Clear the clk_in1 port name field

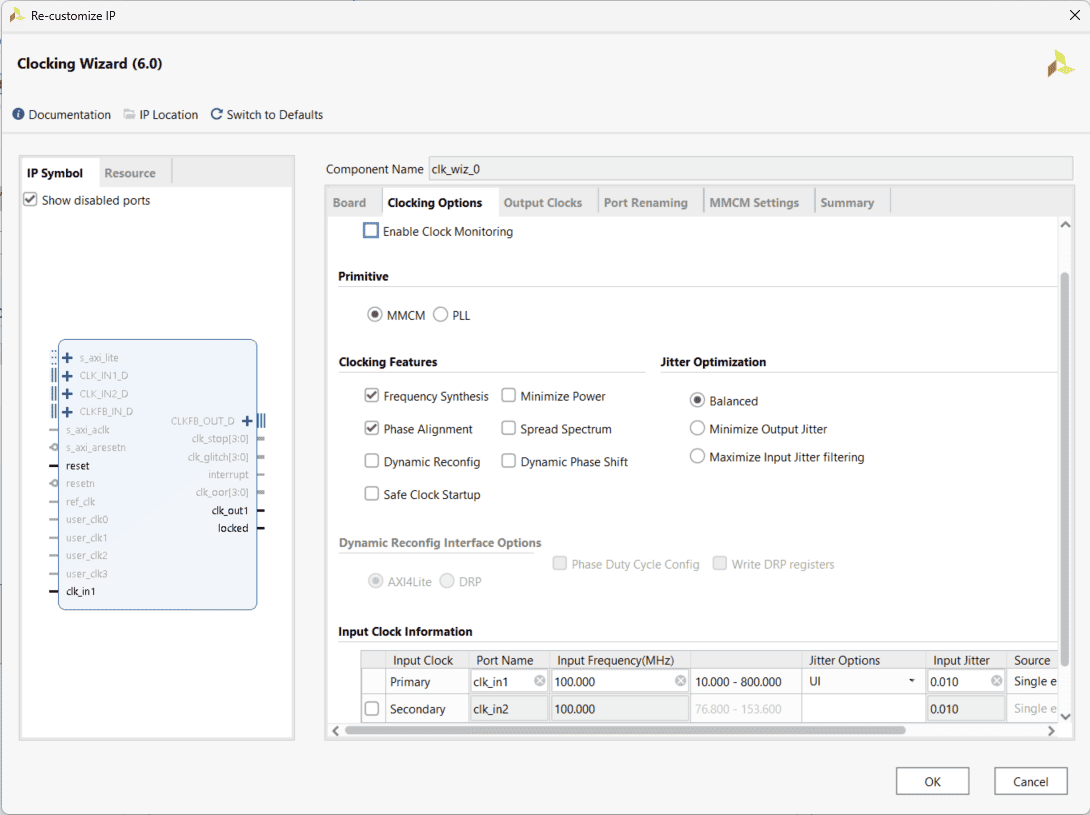539,681
